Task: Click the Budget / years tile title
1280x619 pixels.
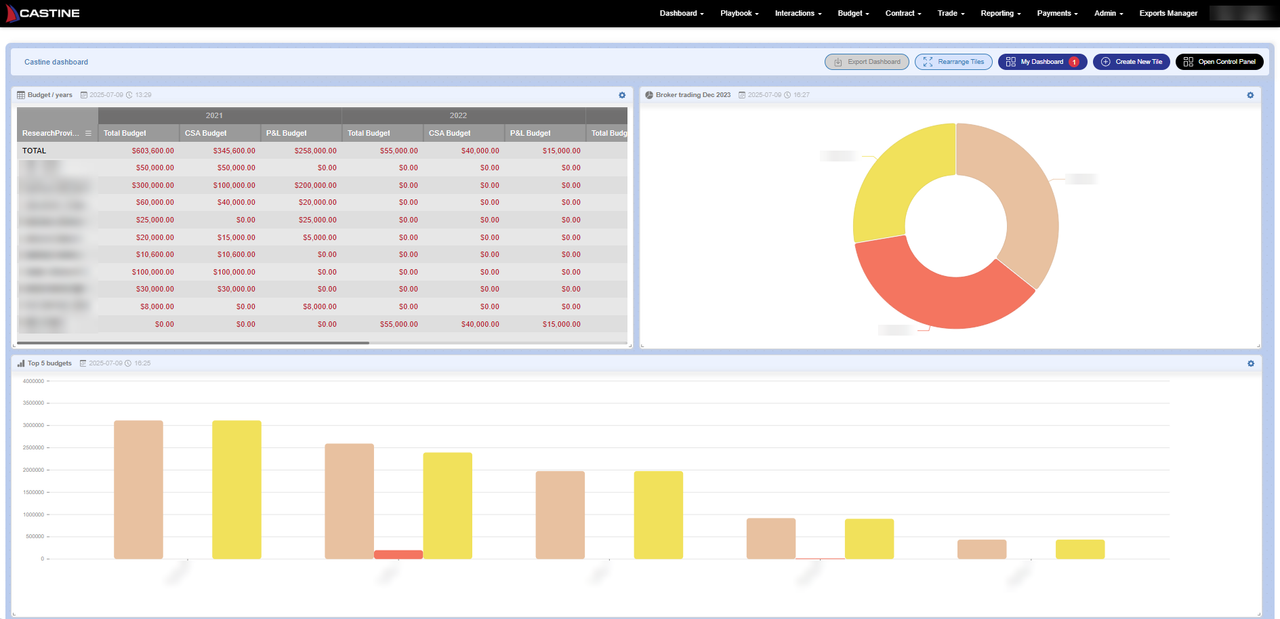Action: pos(50,95)
